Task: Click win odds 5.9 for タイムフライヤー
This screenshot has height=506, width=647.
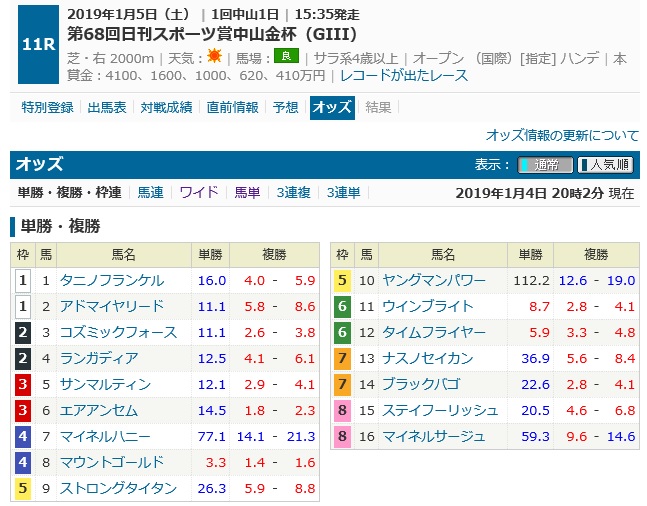Action: [539, 333]
